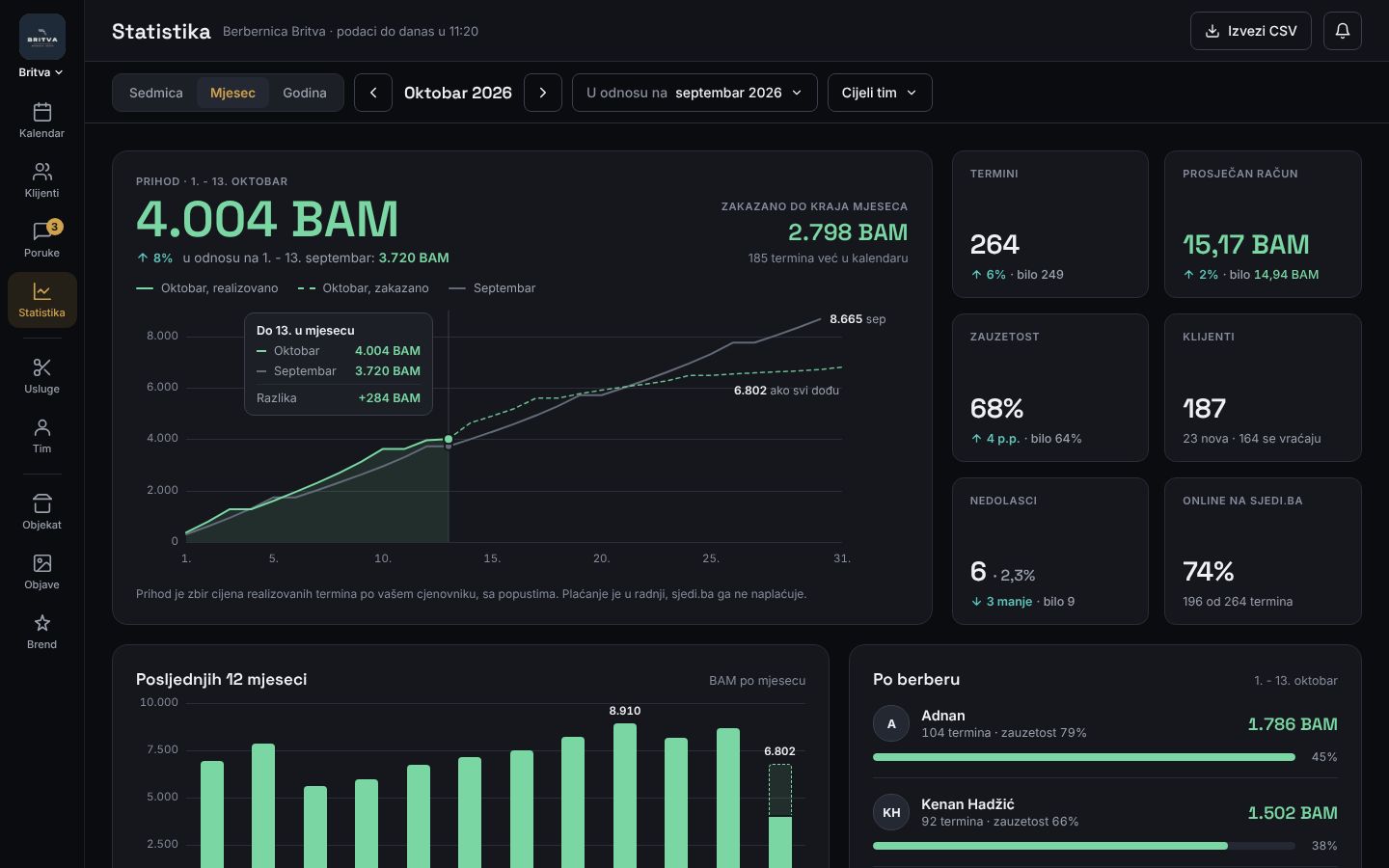Open Usluge scissors icon
This screenshot has height=868, width=1389.
(x=41, y=376)
